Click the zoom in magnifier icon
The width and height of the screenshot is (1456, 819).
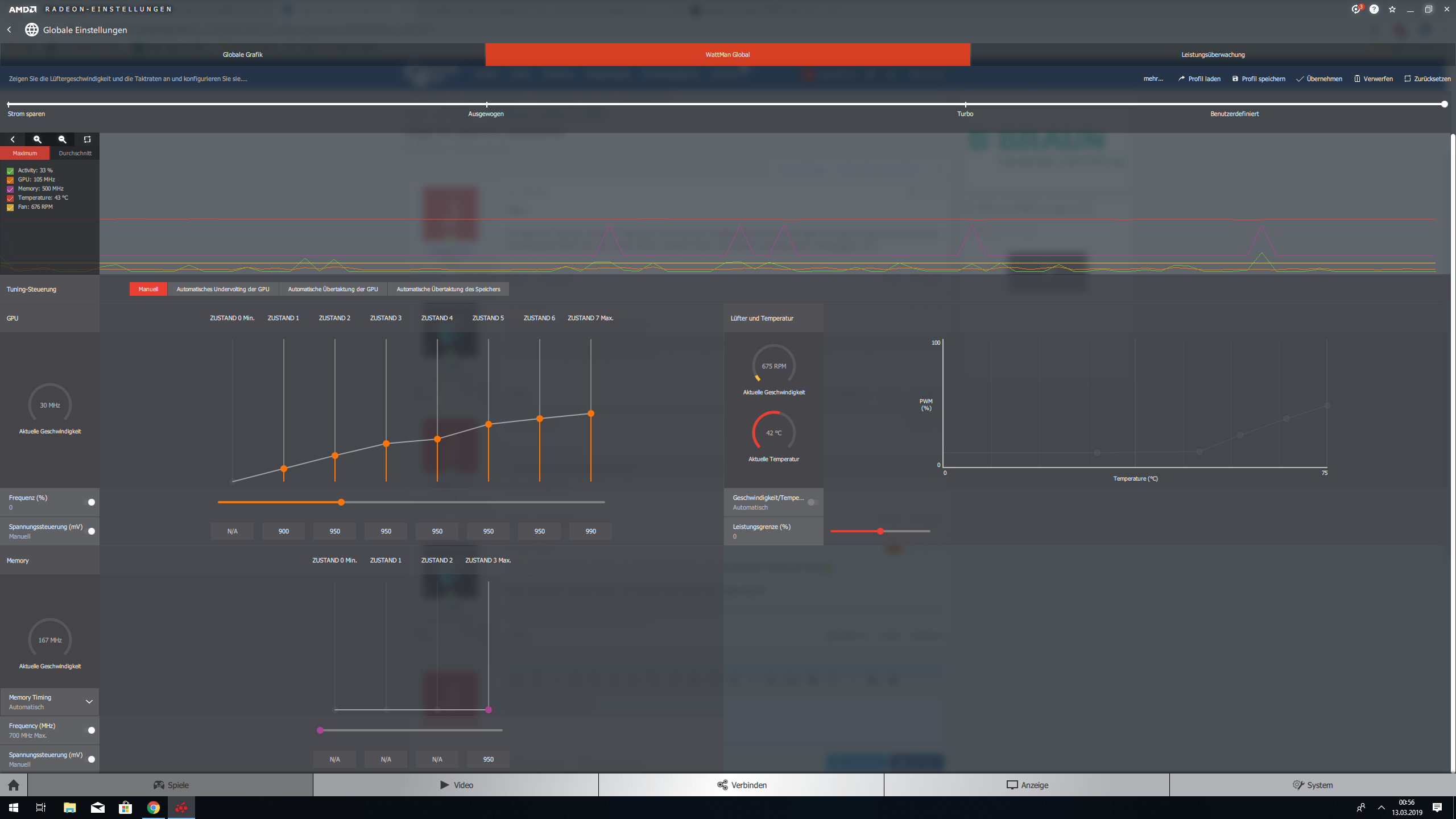point(38,139)
